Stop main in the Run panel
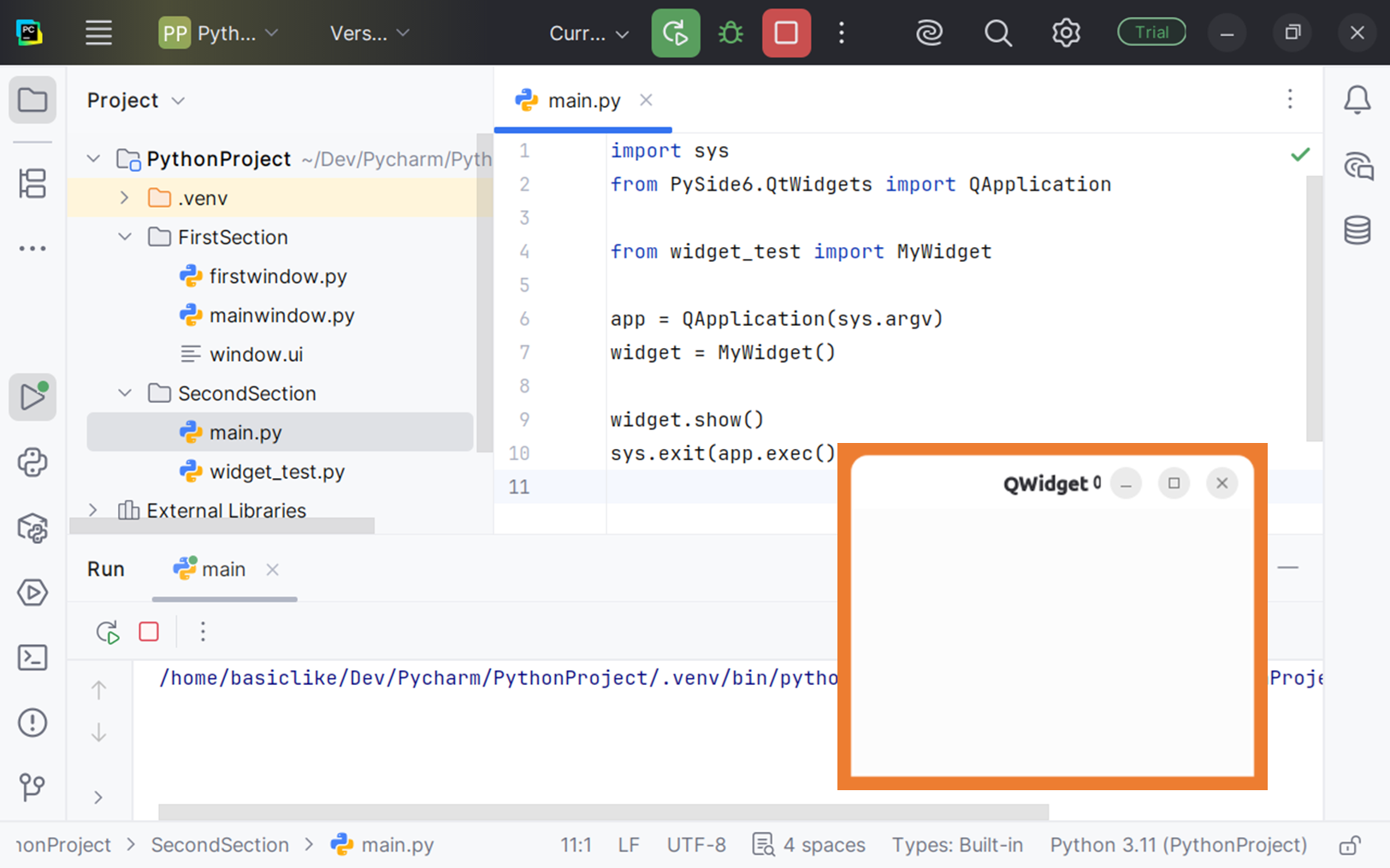This screenshot has width=1390, height=868. (x=149, y=632)
